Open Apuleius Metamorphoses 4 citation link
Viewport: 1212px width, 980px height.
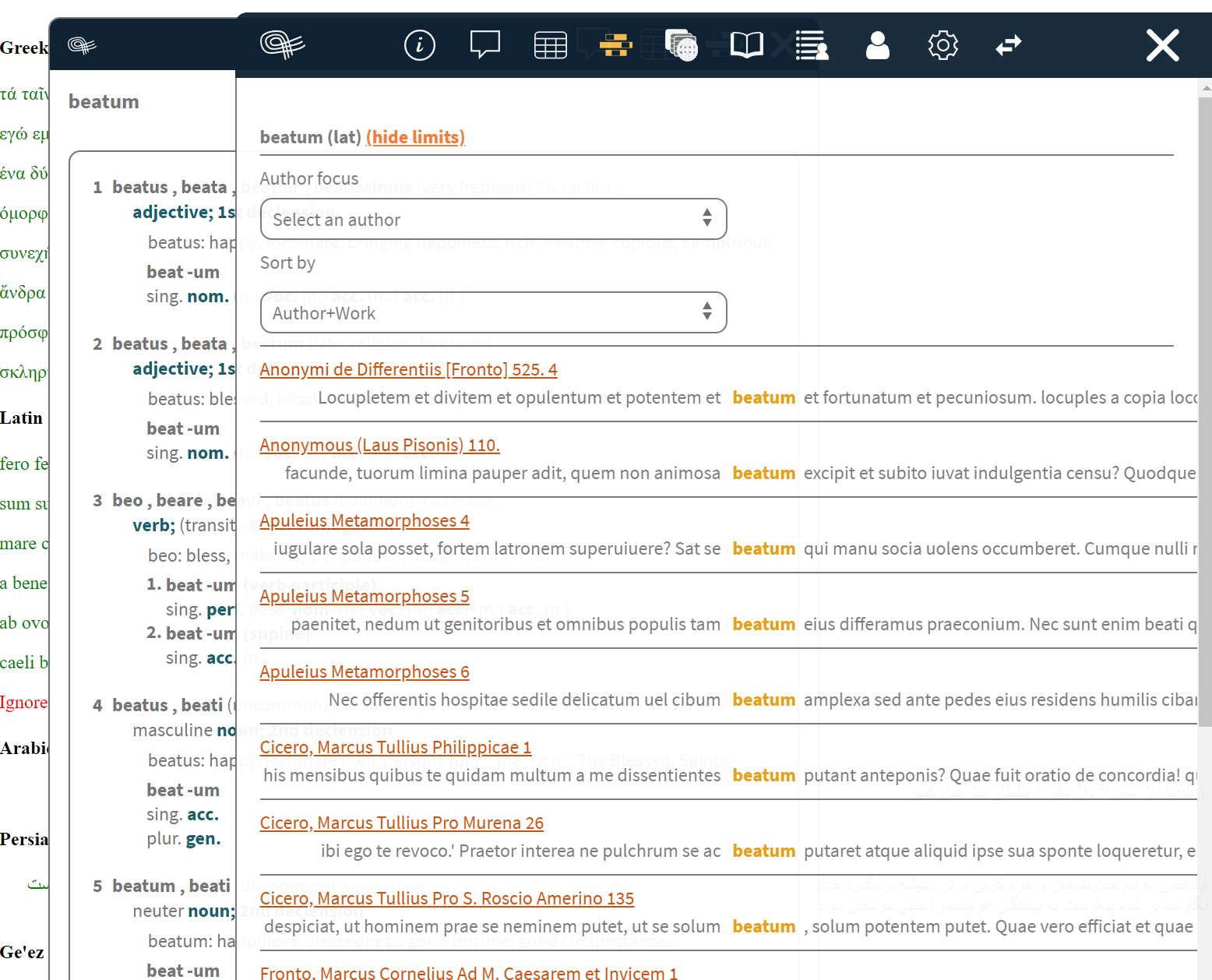click(365, 520)
